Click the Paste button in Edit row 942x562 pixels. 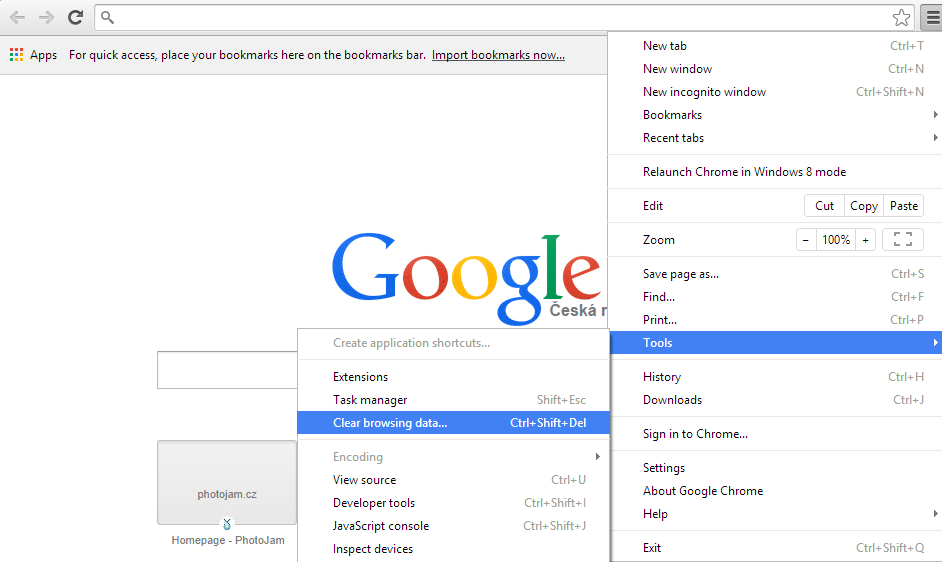(904, 206)
